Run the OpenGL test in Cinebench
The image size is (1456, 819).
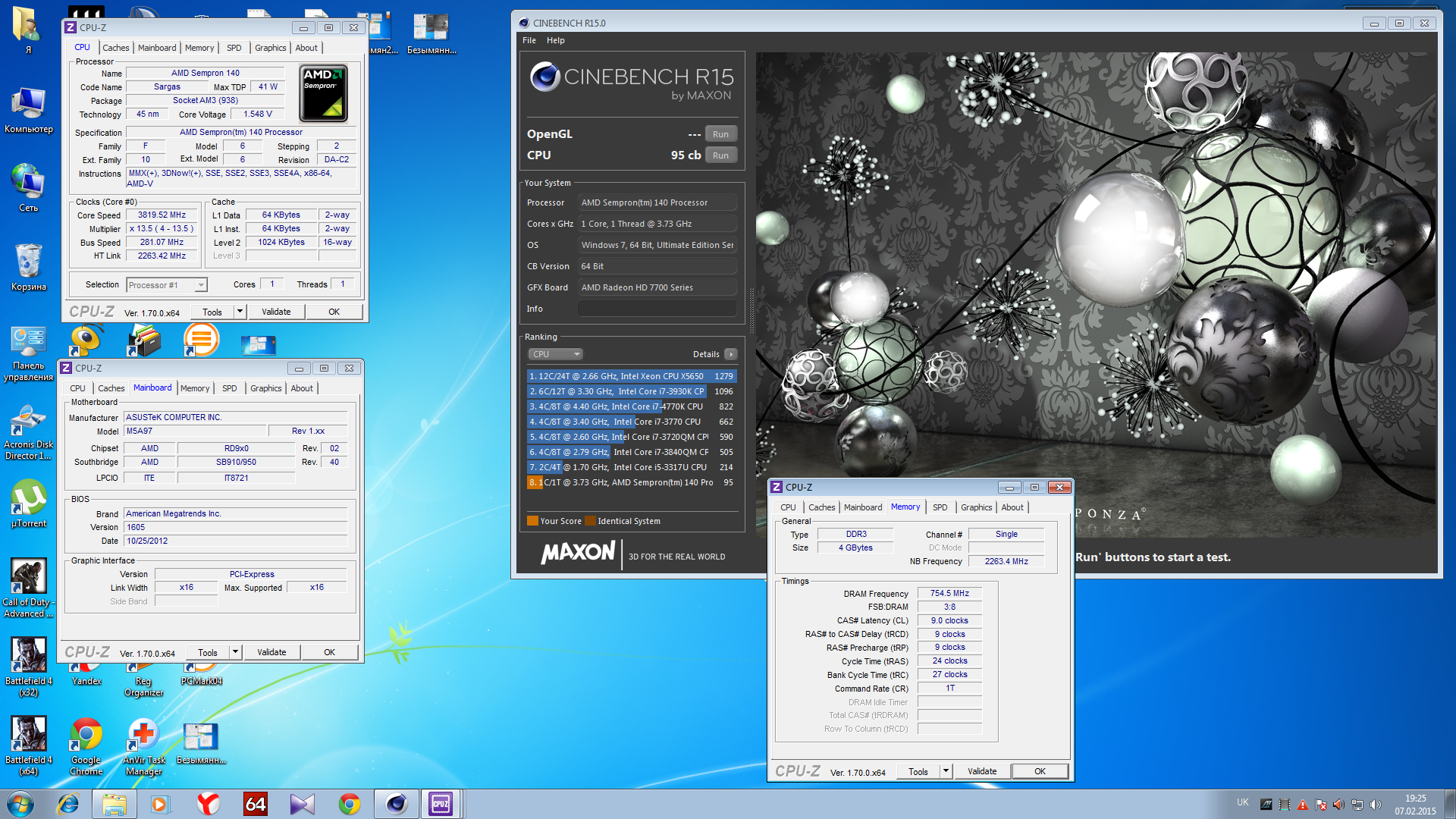tap(720, 134)
